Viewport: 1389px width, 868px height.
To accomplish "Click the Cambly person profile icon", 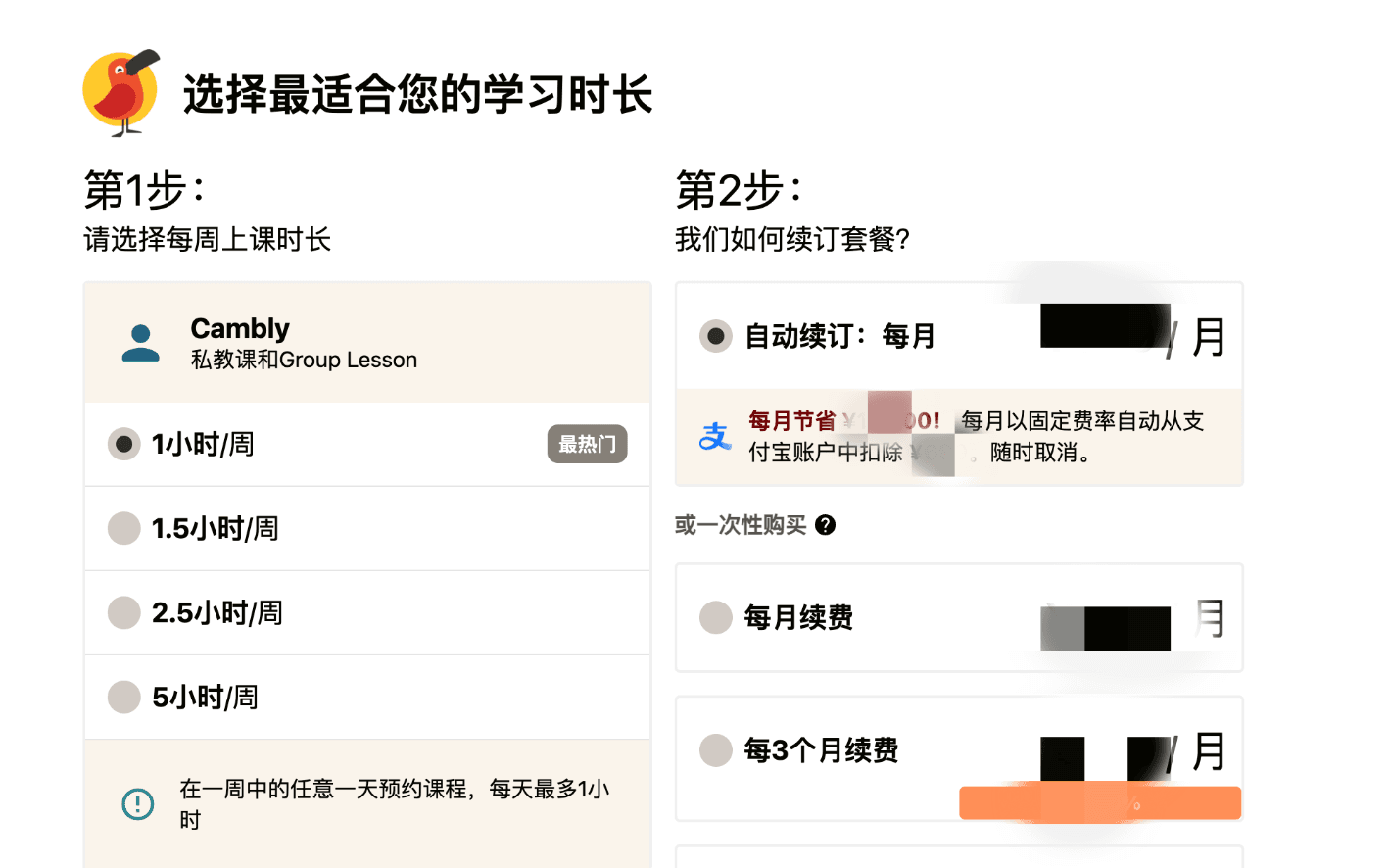I will [x=141, y=343].
